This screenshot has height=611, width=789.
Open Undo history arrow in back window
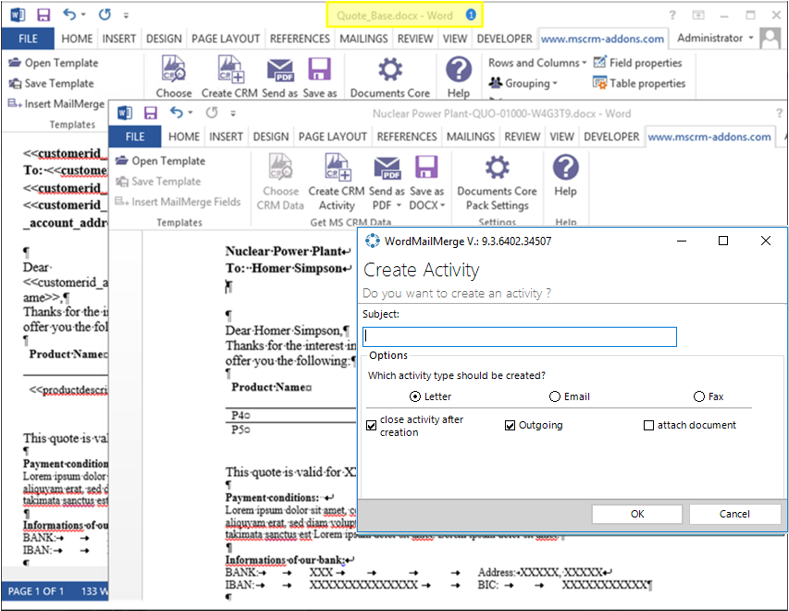click(x=84, y=15)
